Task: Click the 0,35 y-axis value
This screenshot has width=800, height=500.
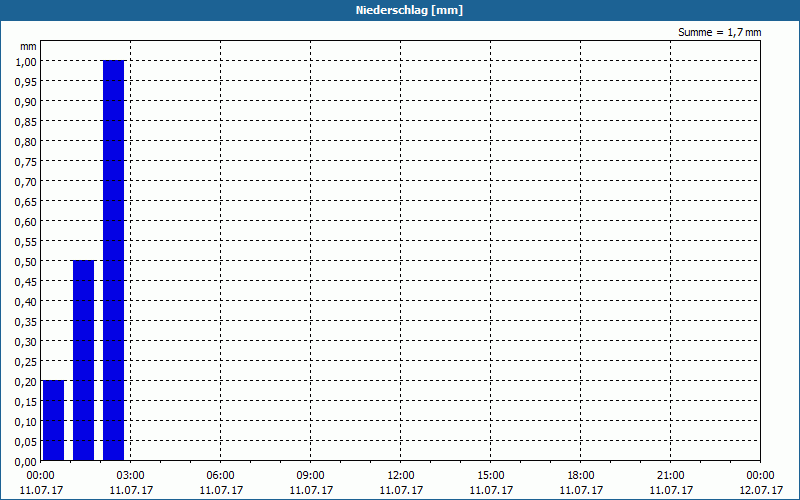Action: 26,321
